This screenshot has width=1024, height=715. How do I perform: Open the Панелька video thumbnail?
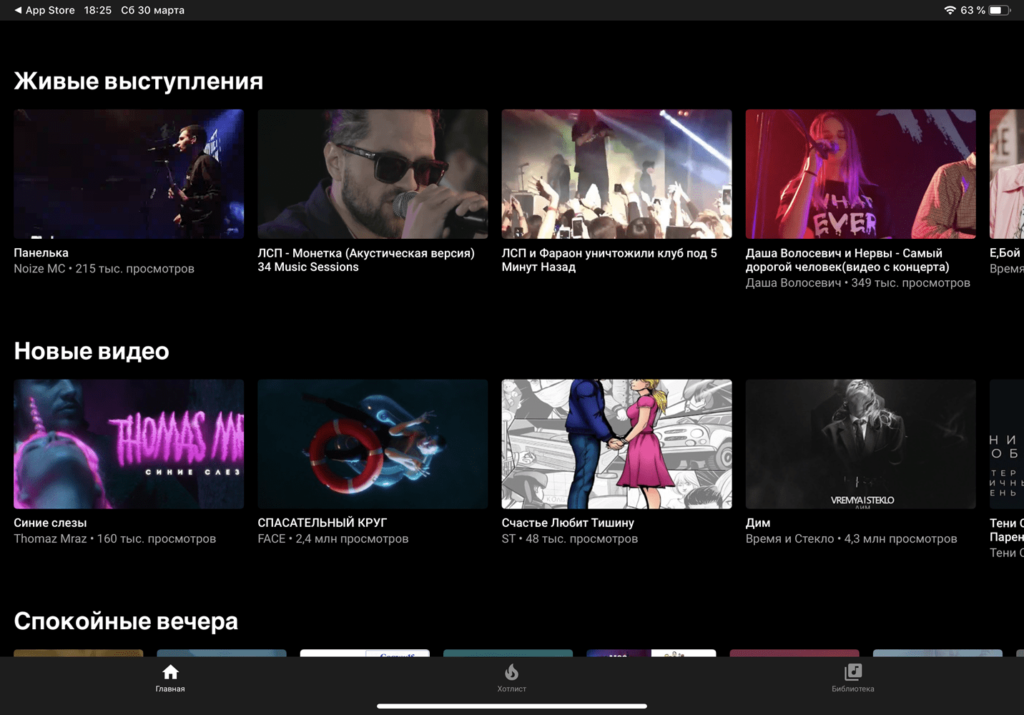click(129, 174)
